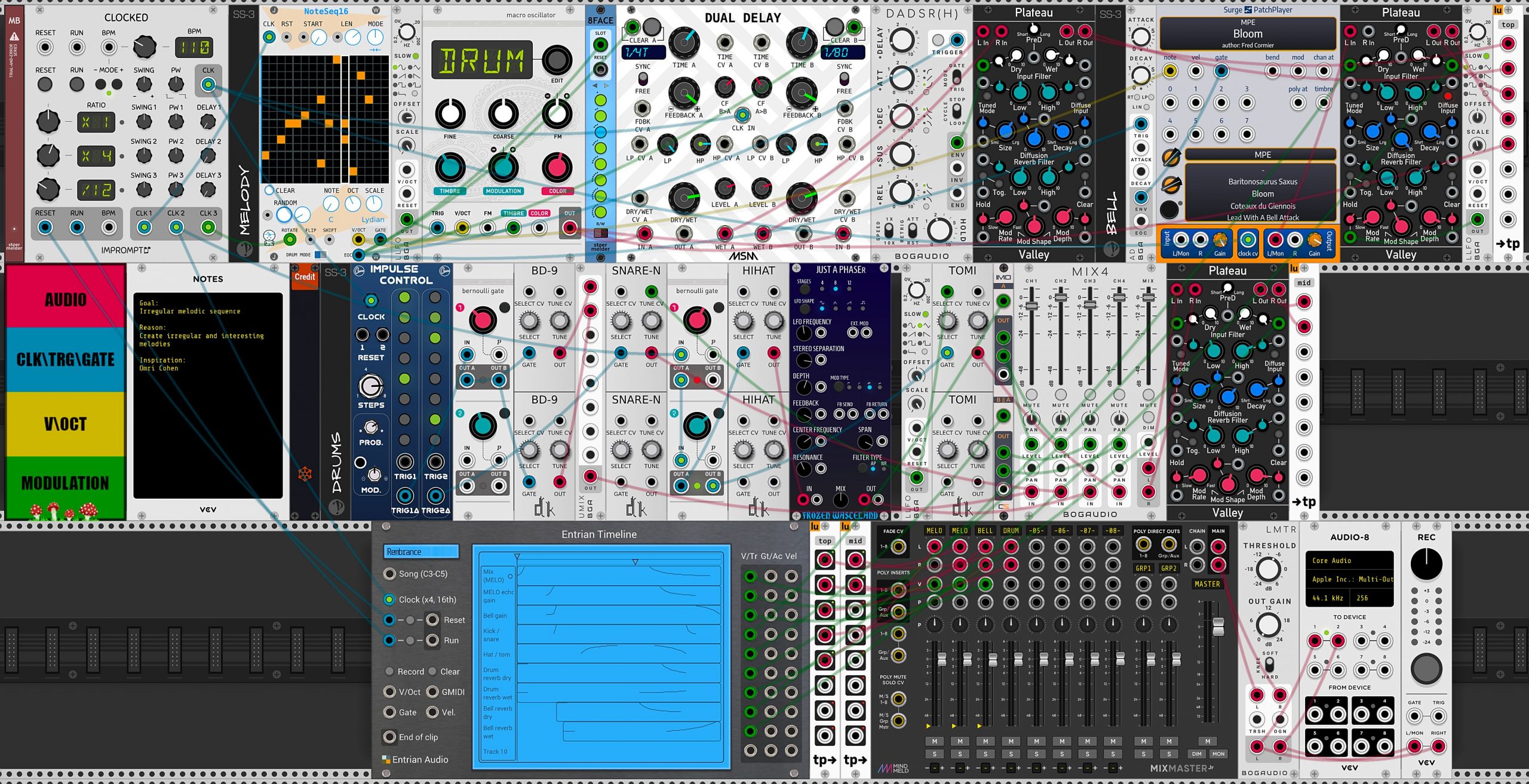Viewport: 1529px width, 784px height.
Task: Open the GRP1 group label menu
Action: [1143, 568]
